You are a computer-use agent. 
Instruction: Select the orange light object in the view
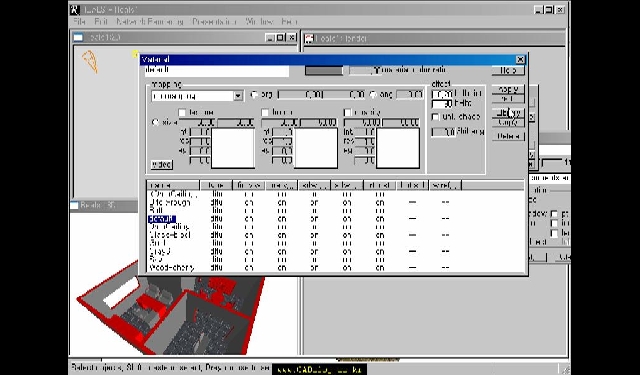point(90,61)
